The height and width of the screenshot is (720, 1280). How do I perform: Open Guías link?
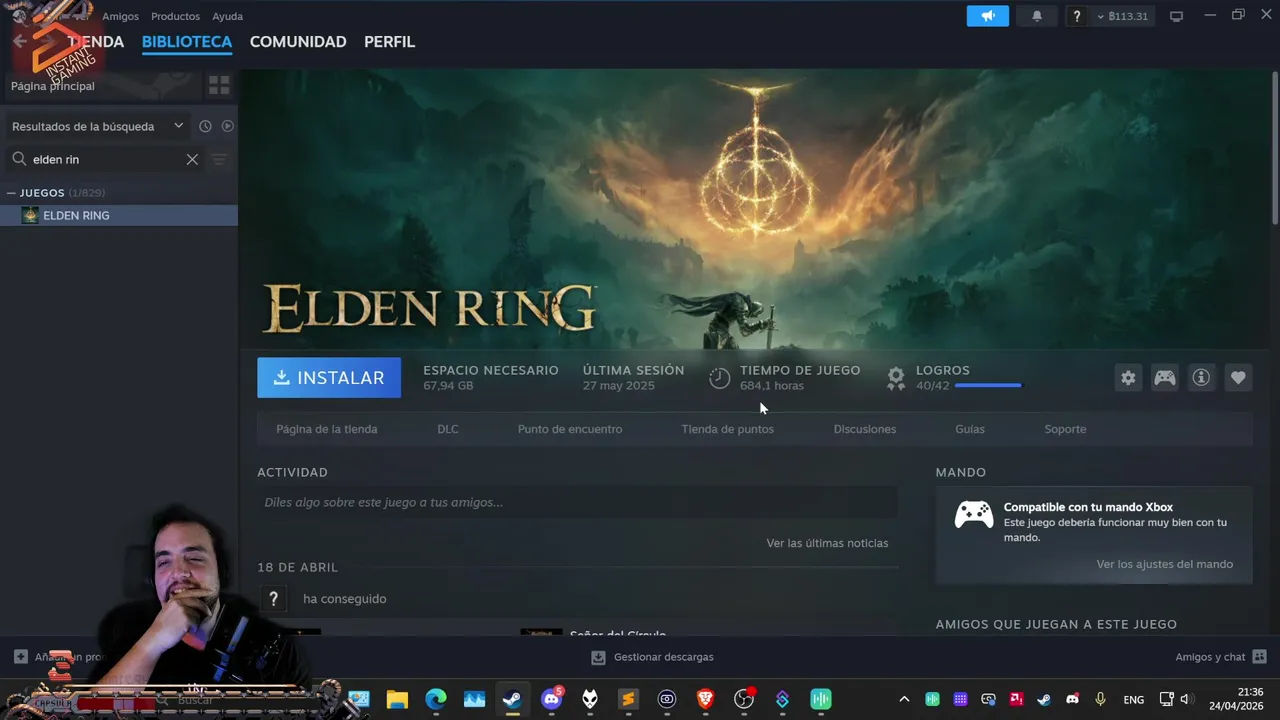[x=970, y=429]
